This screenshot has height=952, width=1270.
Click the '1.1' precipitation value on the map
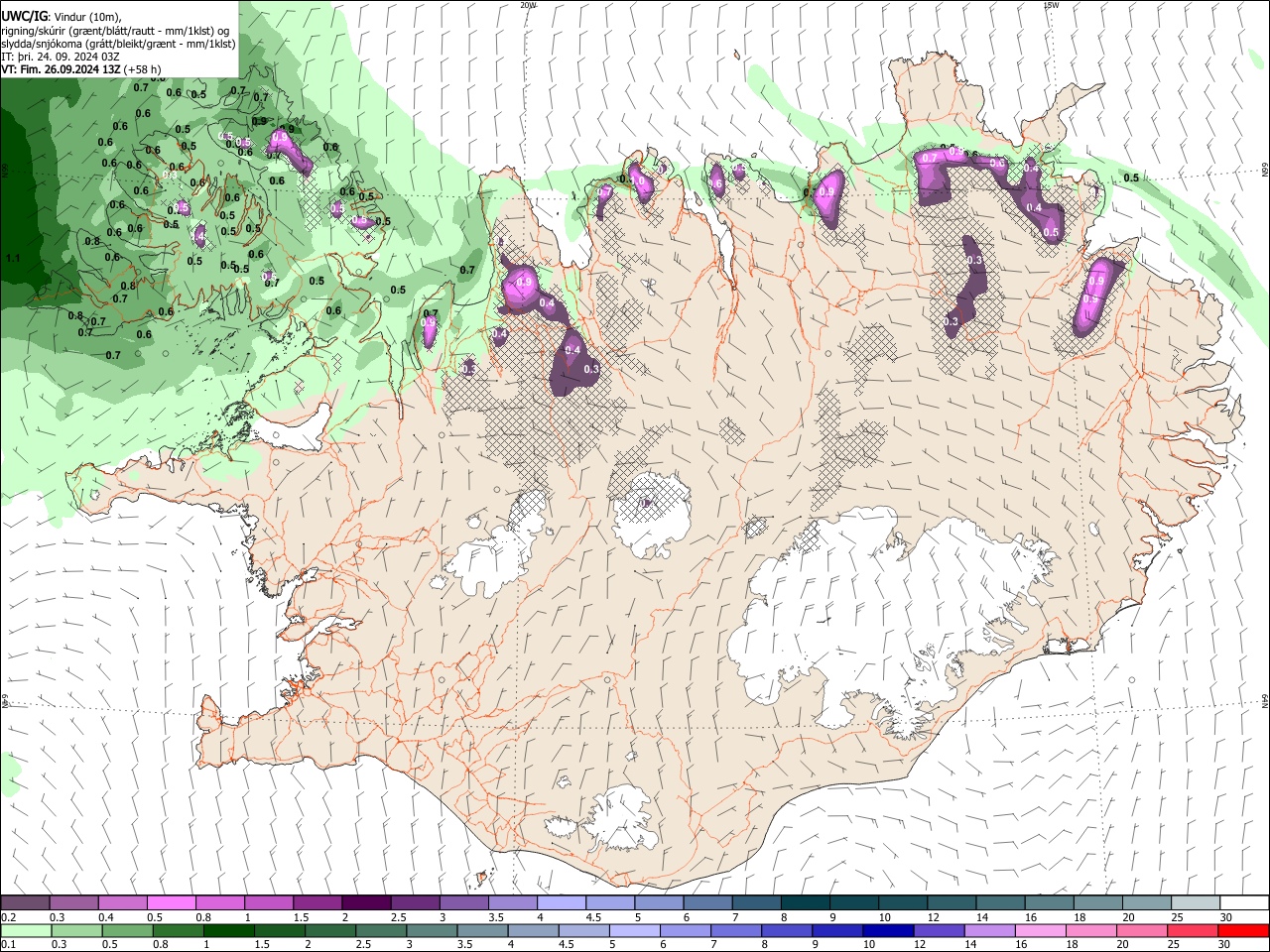coord(13,258)
